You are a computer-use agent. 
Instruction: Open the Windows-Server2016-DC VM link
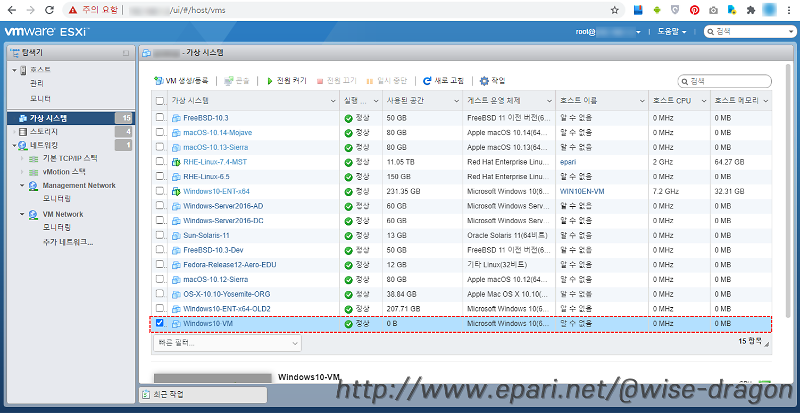point(223,221)
